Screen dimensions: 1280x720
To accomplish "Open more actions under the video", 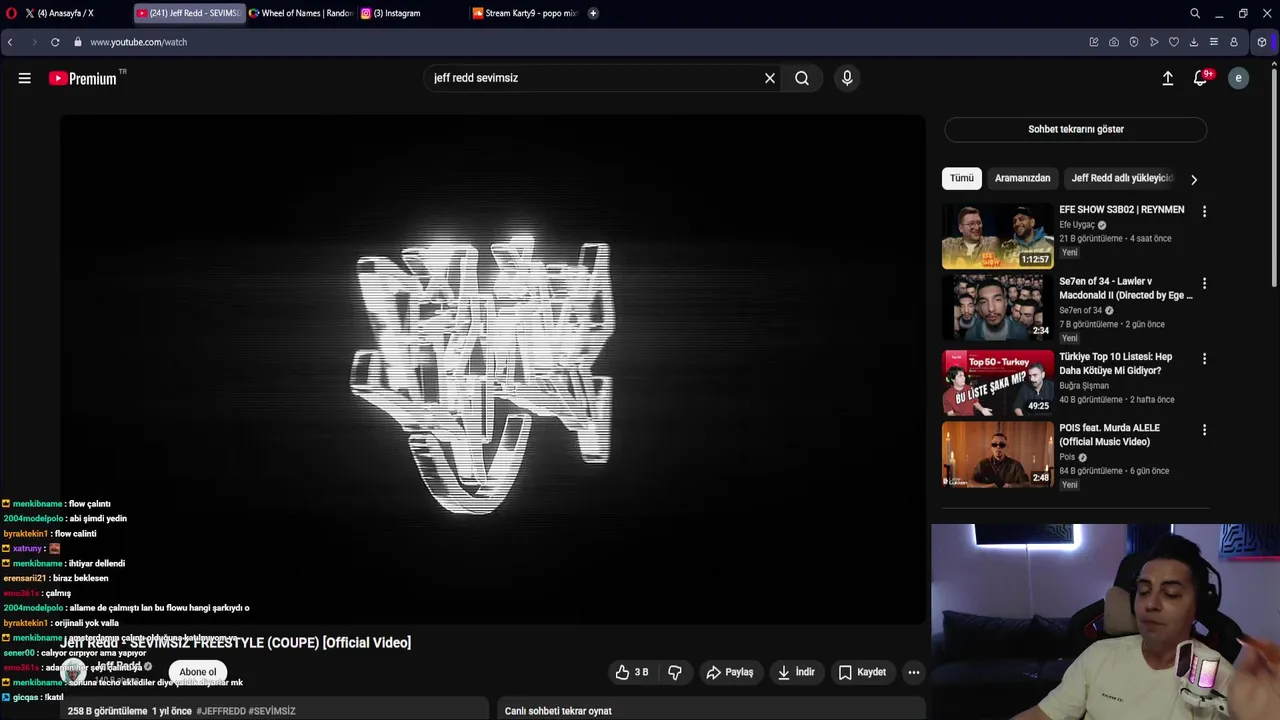I will pos(913,672).
